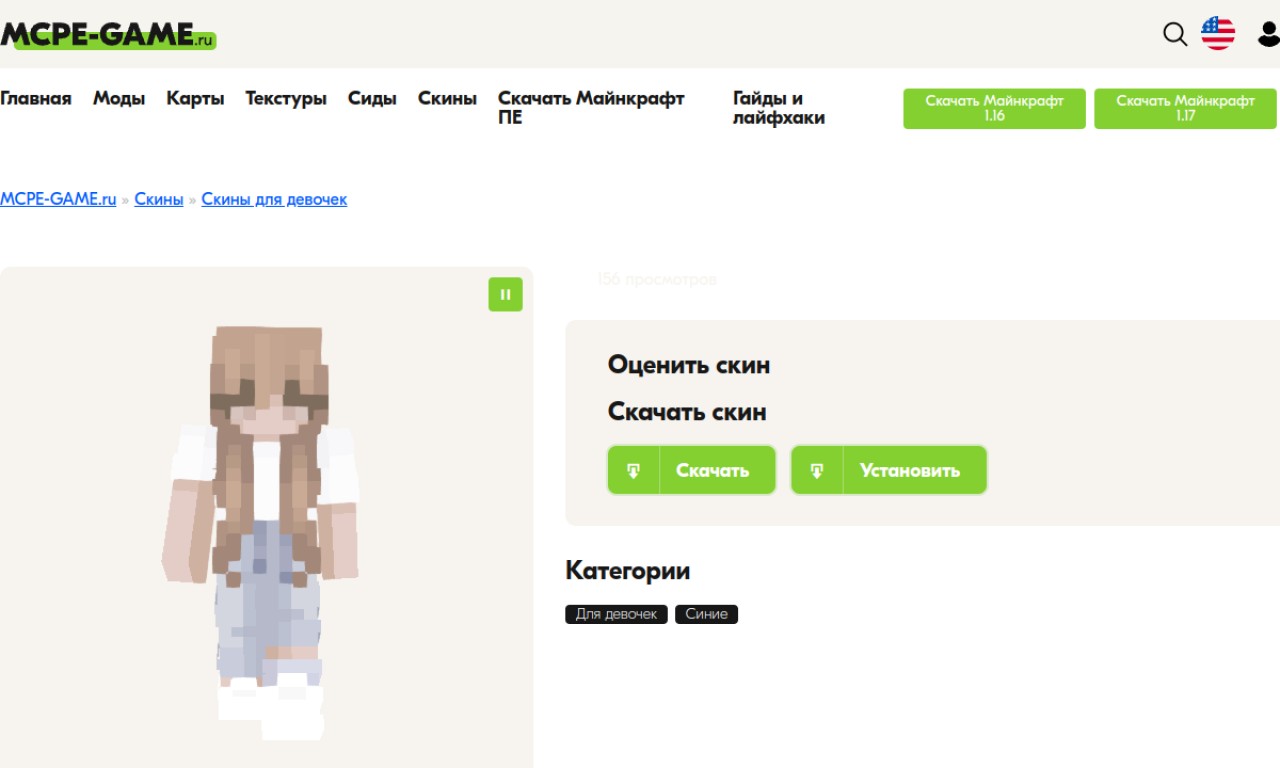Click Скачать Майнкрафт 1.17 button
The image size is (1280, 768).
(1185, 108)
